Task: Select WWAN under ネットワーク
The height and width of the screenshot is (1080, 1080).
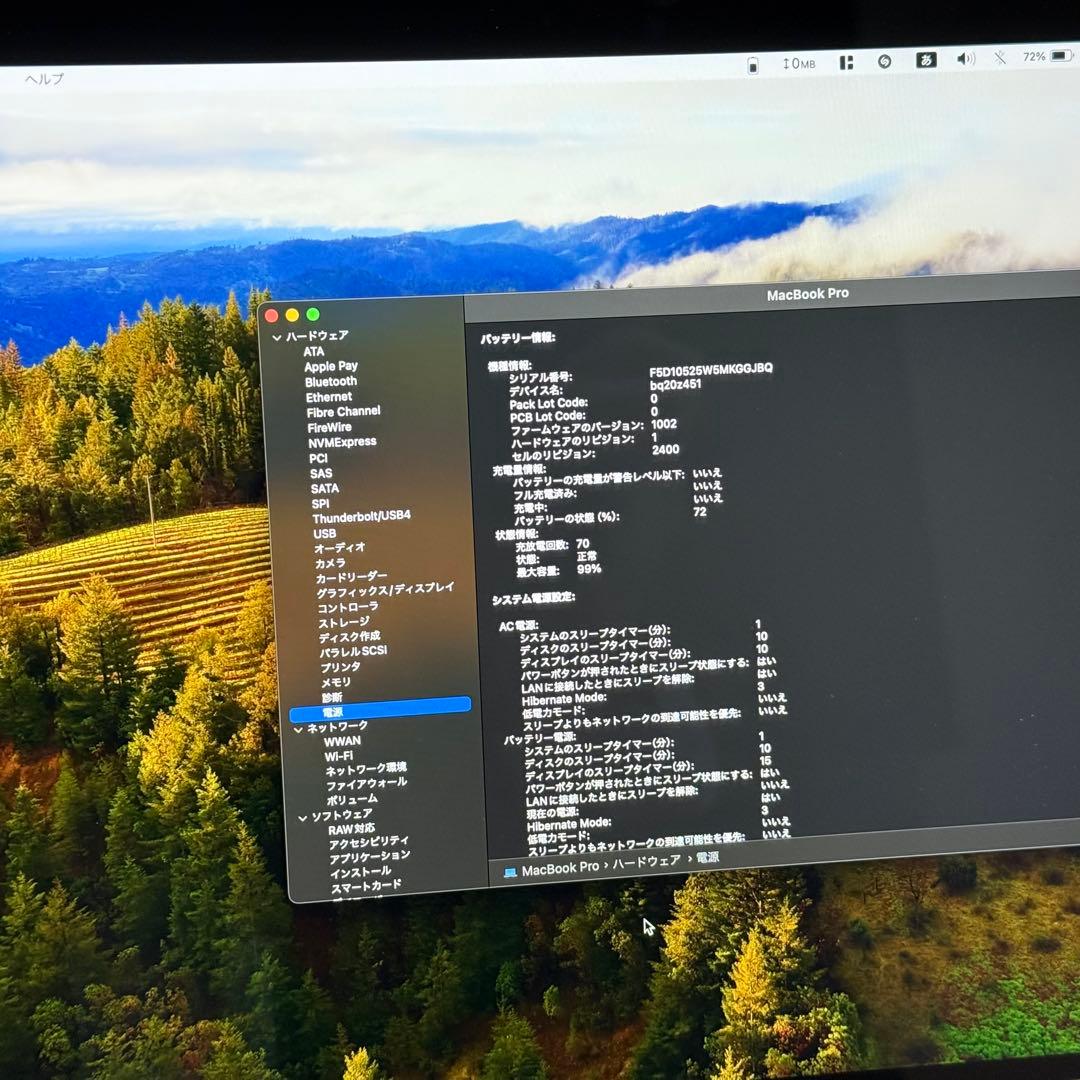Action: pyautogui.click(x=342, y=742)
